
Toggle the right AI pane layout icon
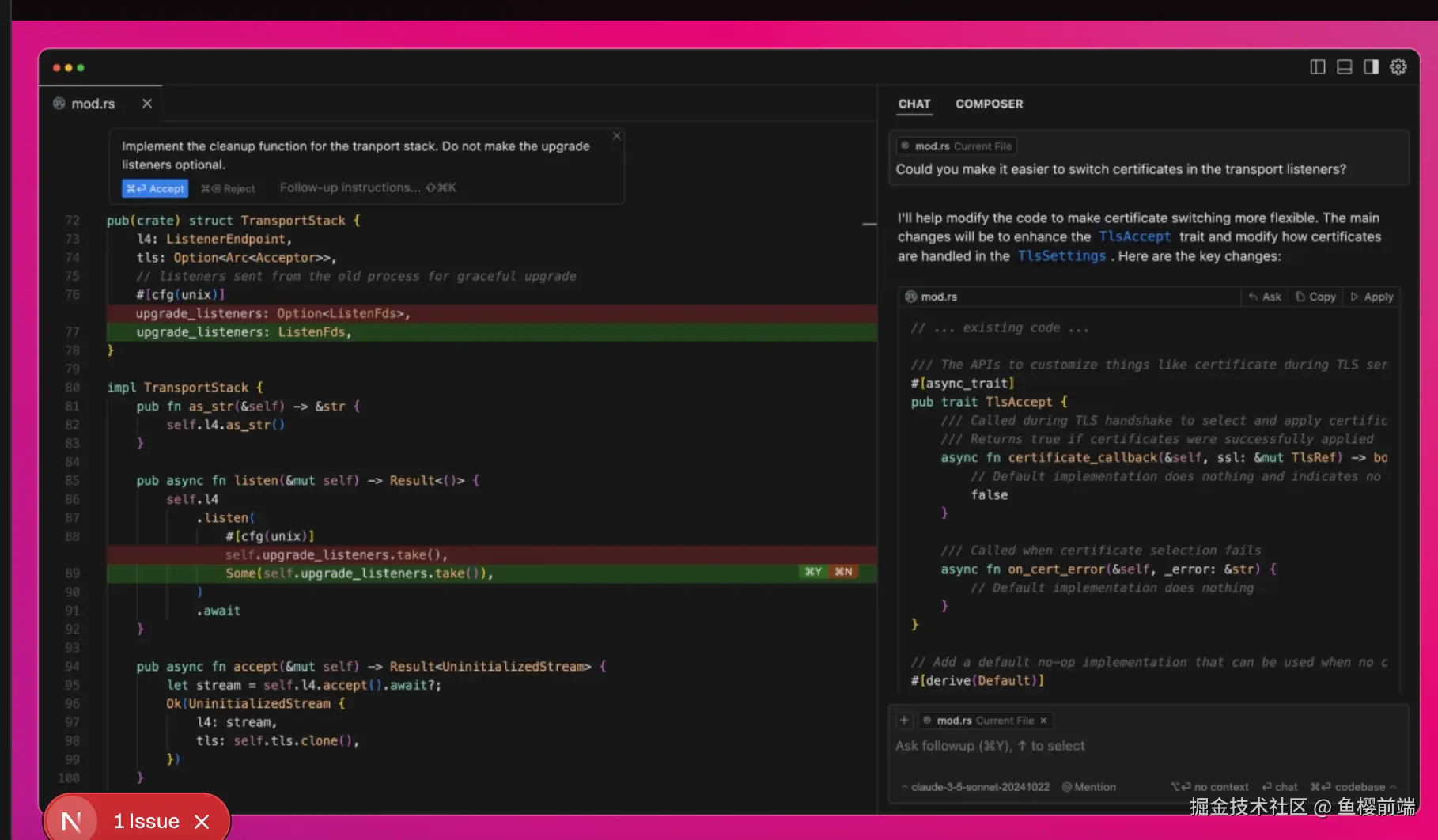[x=1371, y=67]
